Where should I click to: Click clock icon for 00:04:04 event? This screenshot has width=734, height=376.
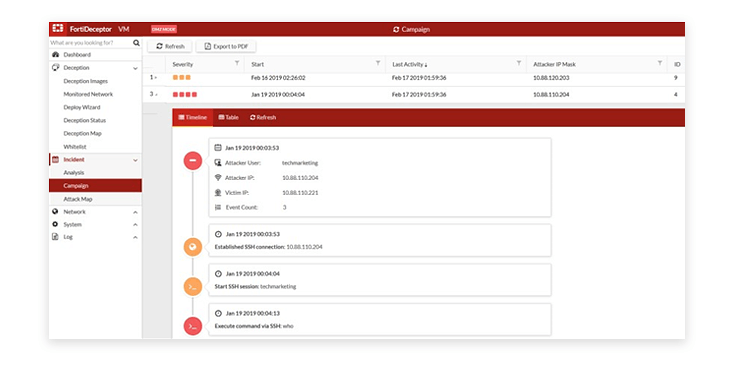[218, 274]
